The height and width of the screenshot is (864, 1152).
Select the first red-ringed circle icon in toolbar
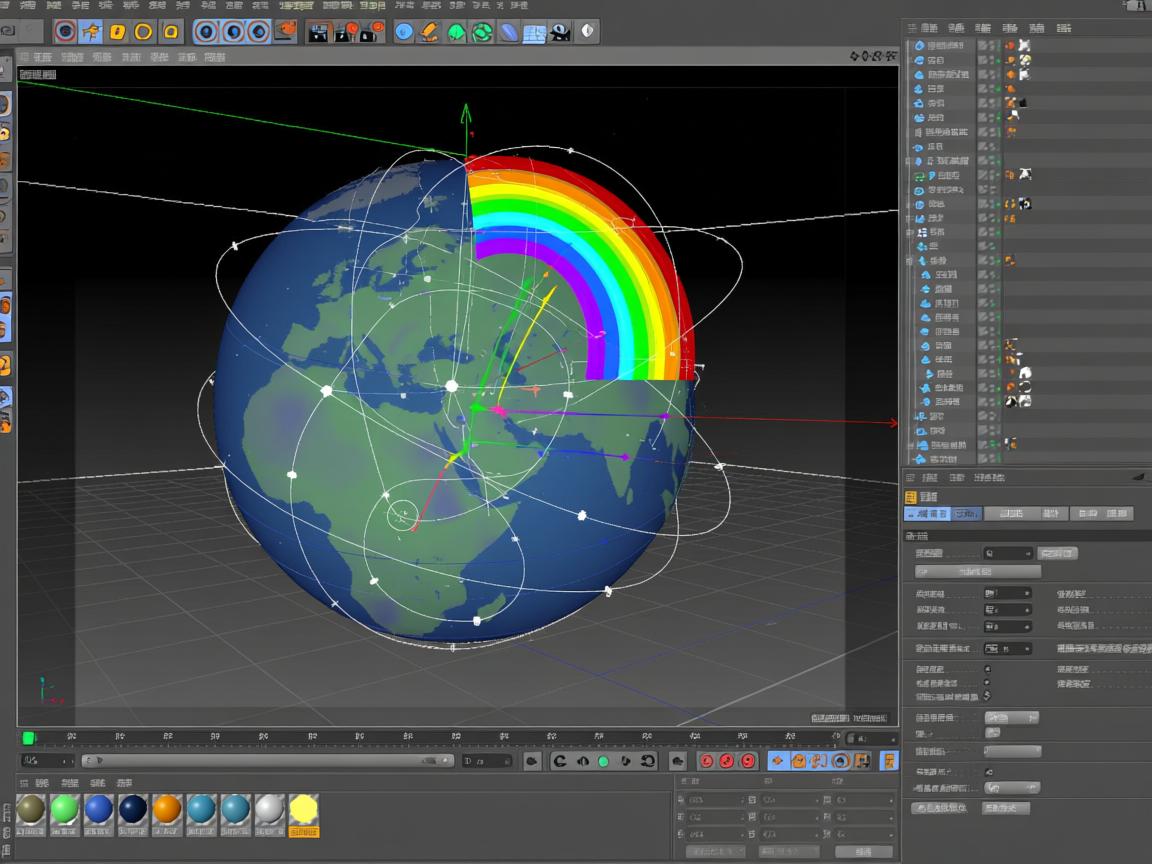point(65,32)
